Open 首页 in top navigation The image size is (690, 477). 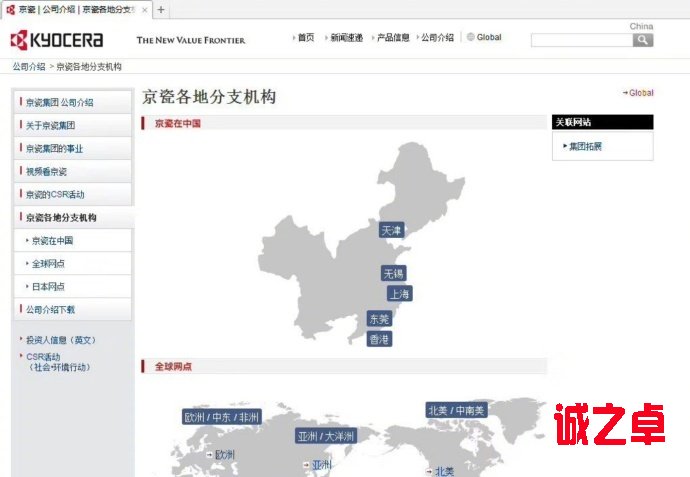[306, 37]
